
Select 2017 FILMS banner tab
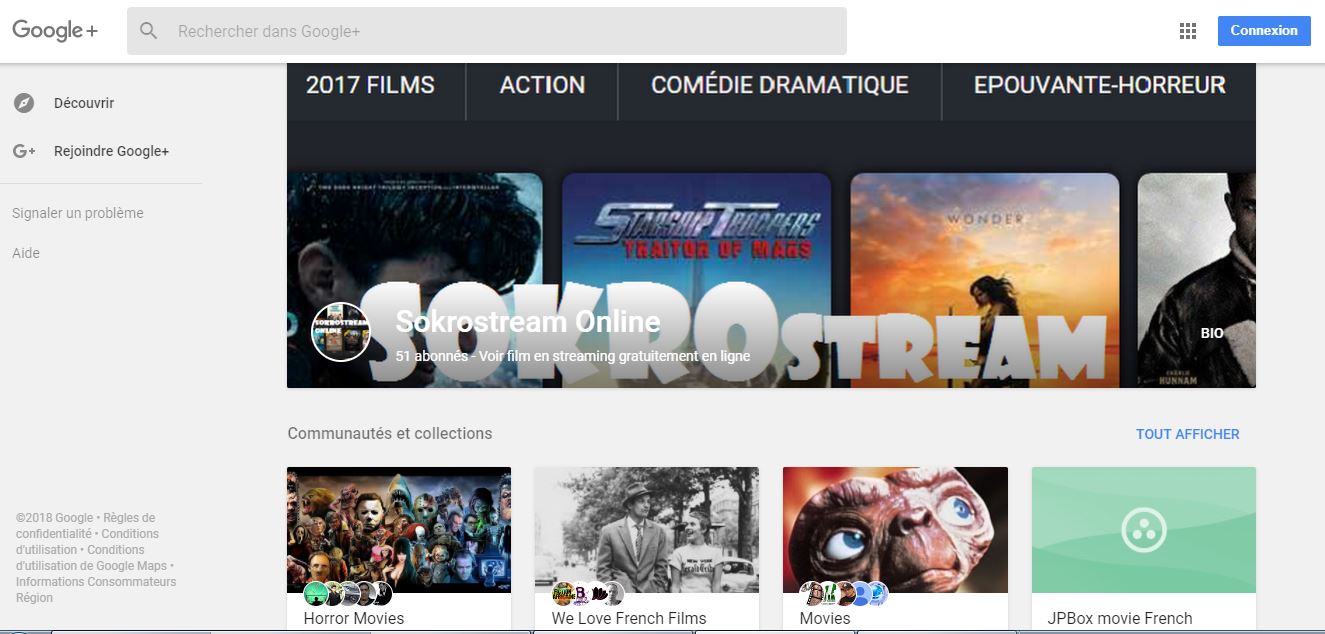pyautogui.click(x=370, y=85)
